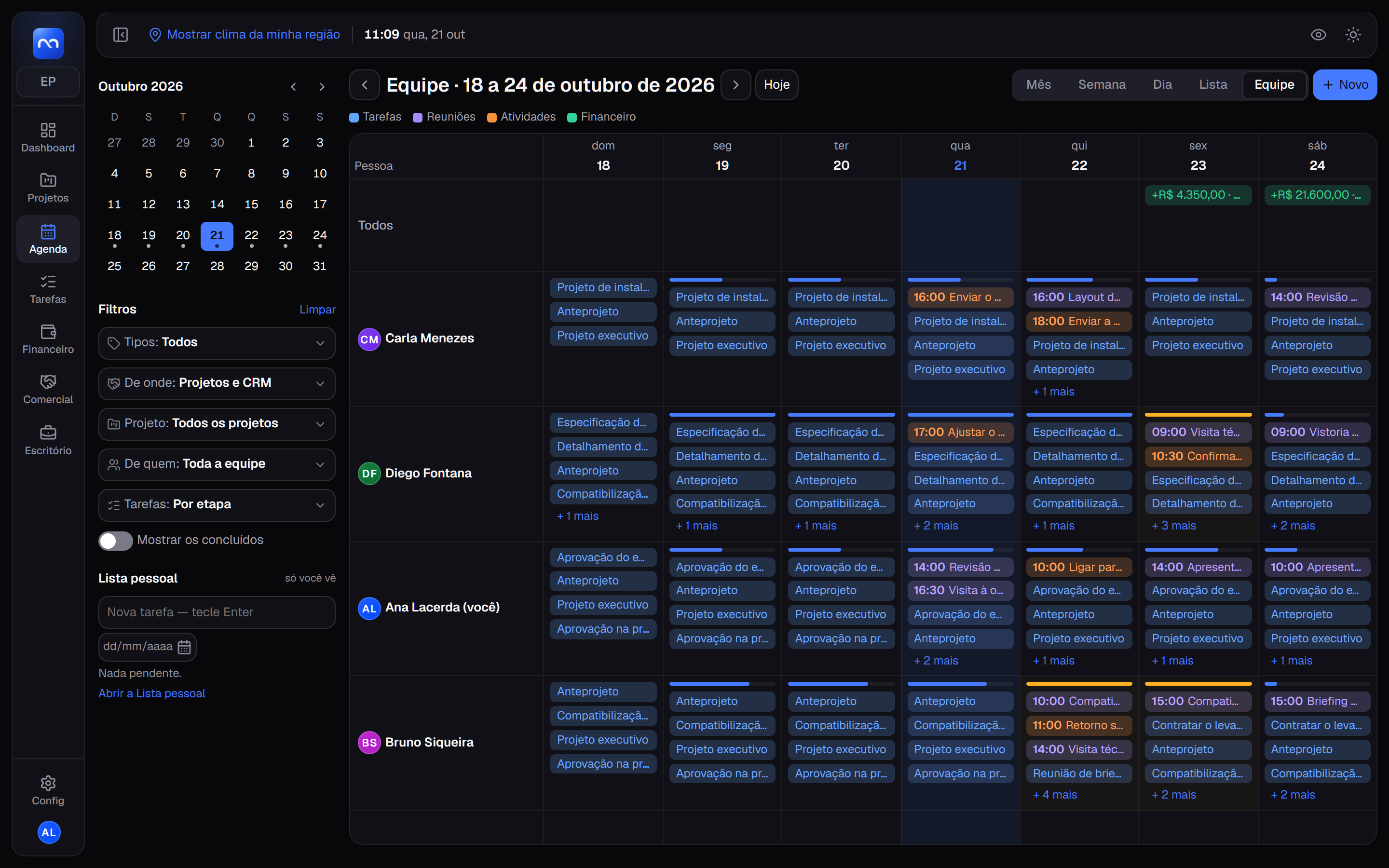Collapse the sidebar panel icon in top bar
The height and width of the screenshot is (868, 1389).
(x=121, y=34)
